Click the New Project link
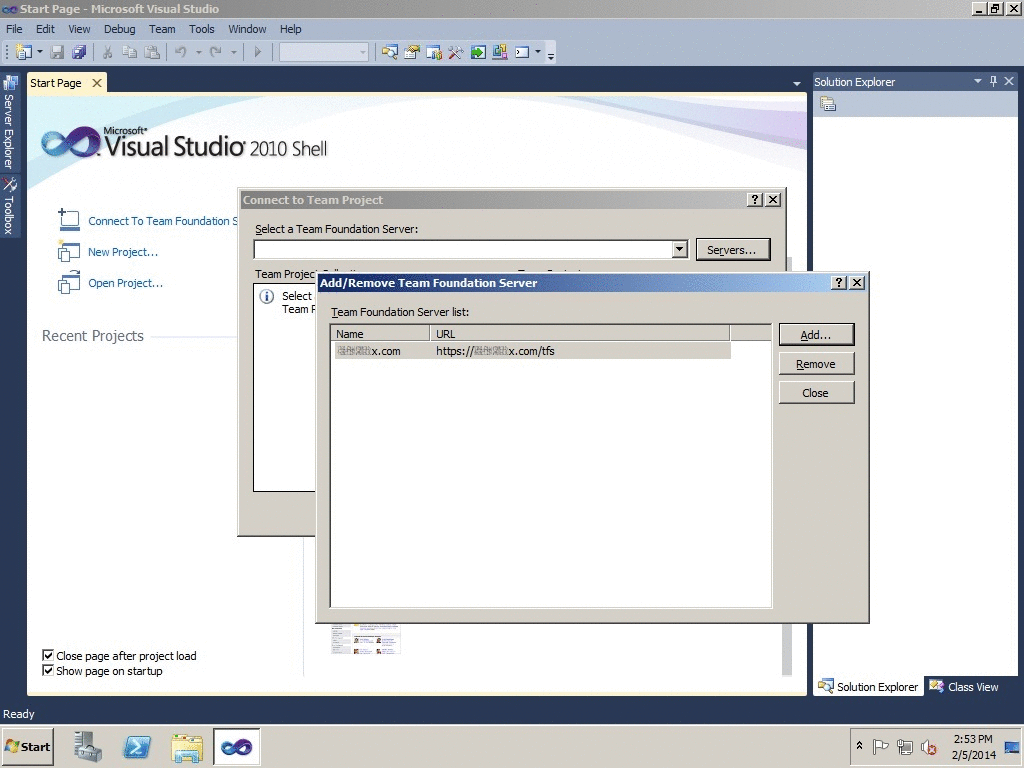 click(123, 252)
